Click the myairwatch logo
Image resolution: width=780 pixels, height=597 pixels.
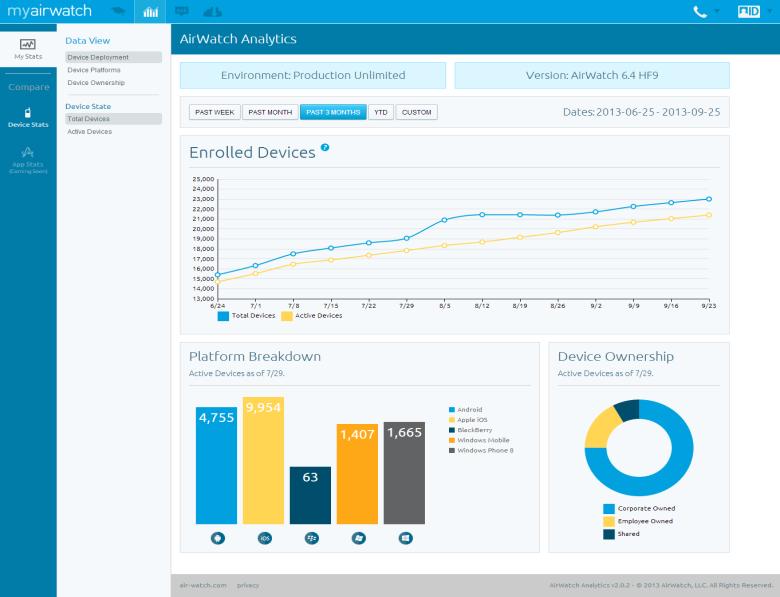pos(49,11)
